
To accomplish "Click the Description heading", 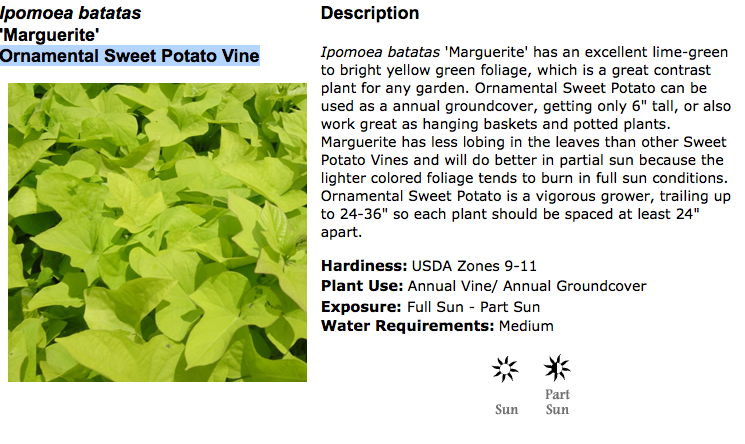I will pos(370,14).
